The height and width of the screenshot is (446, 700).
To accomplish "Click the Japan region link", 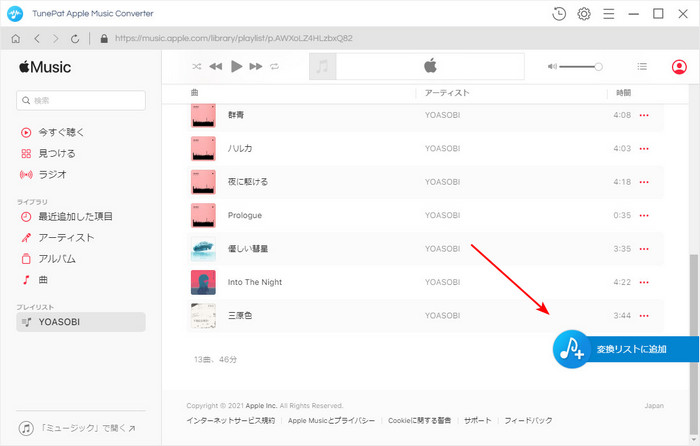I will 654,406.
